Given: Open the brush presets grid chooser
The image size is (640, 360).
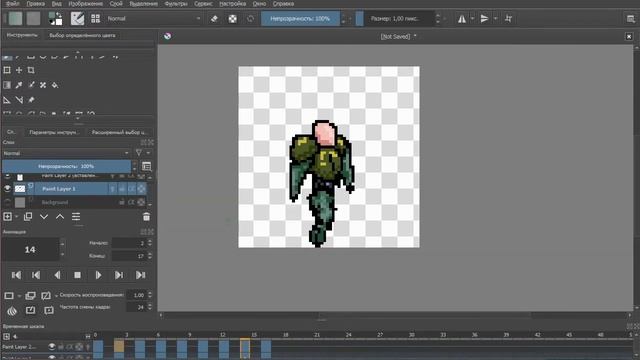Looking at the screenshot, I should pyautogui.click(x=95, y=18).
